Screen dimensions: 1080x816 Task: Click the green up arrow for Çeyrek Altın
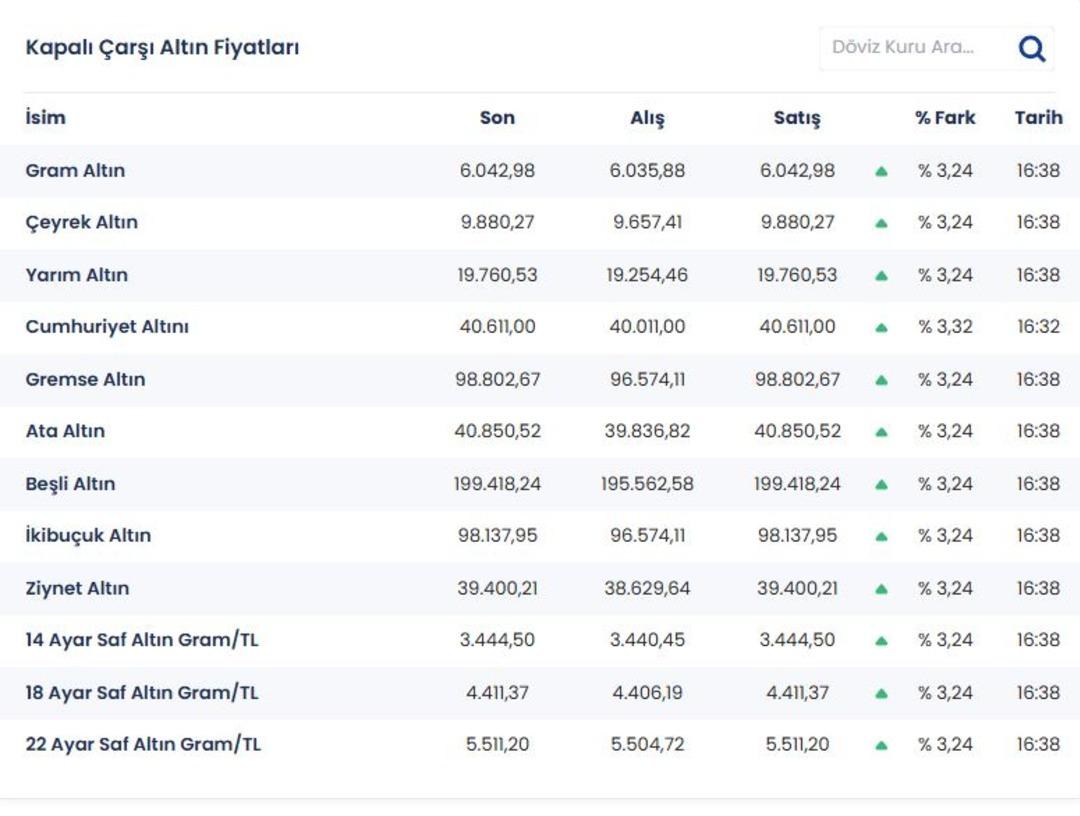881,223
